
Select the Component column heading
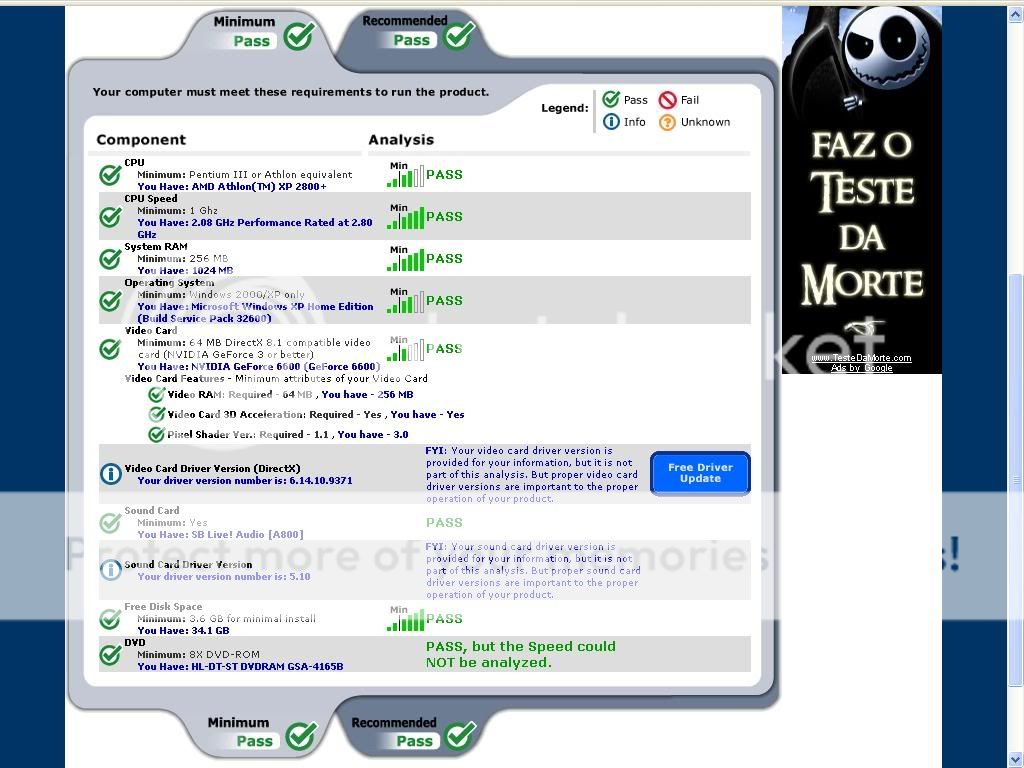click(x=141, y=140)
